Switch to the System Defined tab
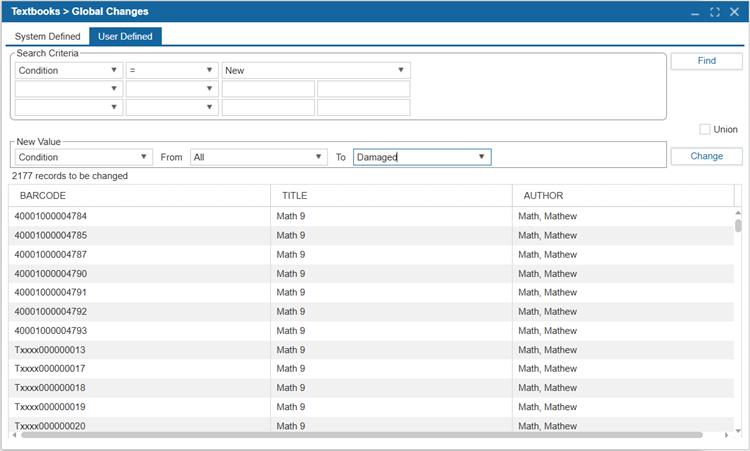The width and height of the screenshot is (750, 451). point(47,36)
